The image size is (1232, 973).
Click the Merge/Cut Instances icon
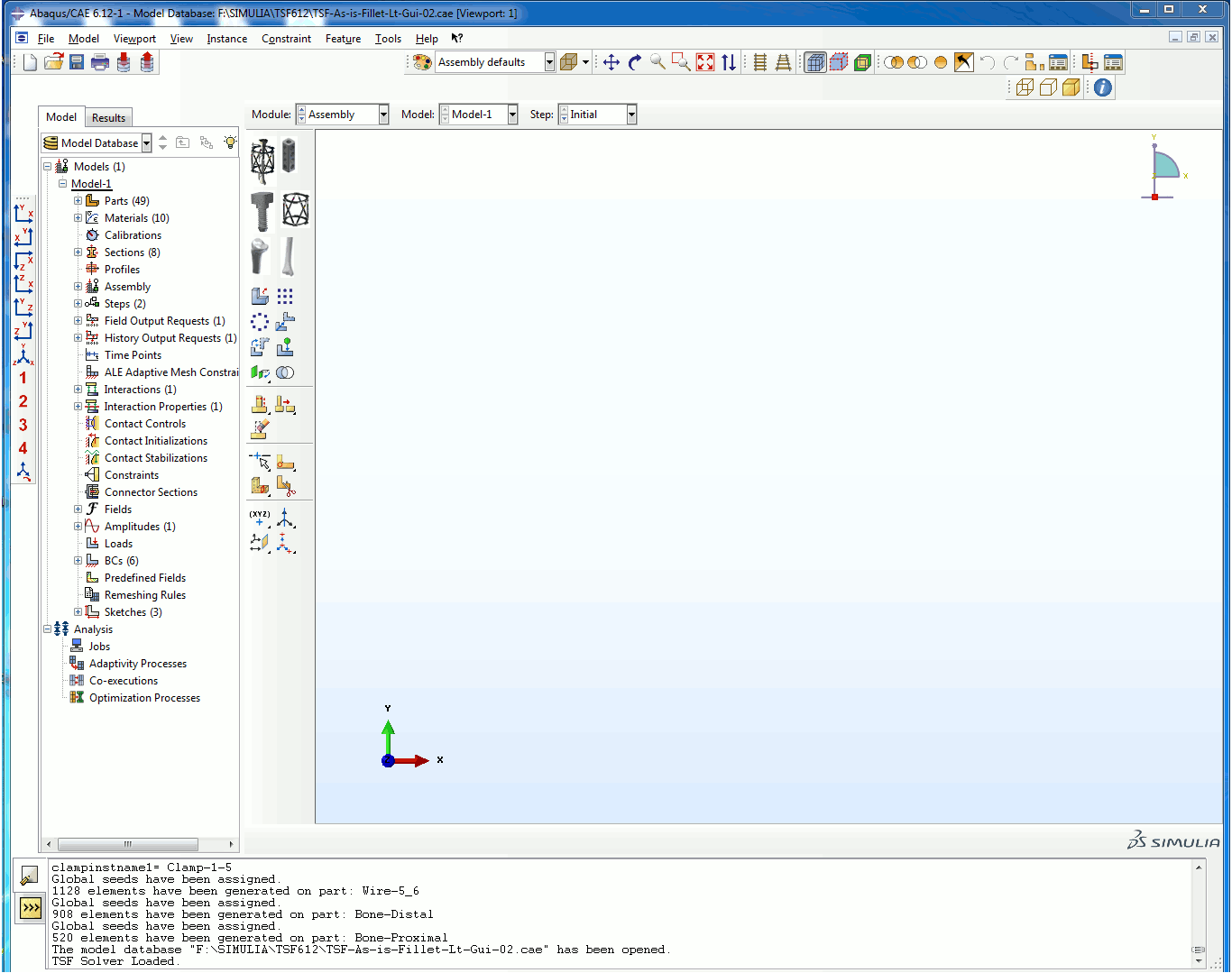286,372
